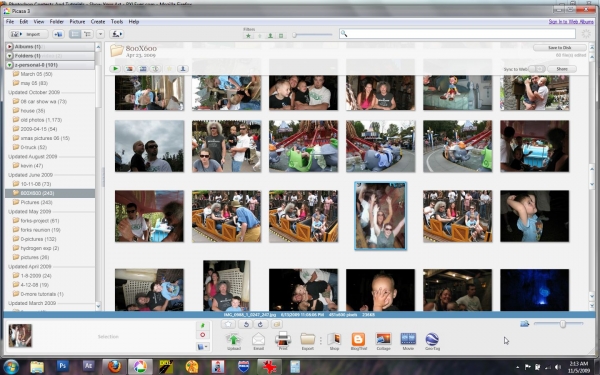Click the Share button

(x=562, y=69)
